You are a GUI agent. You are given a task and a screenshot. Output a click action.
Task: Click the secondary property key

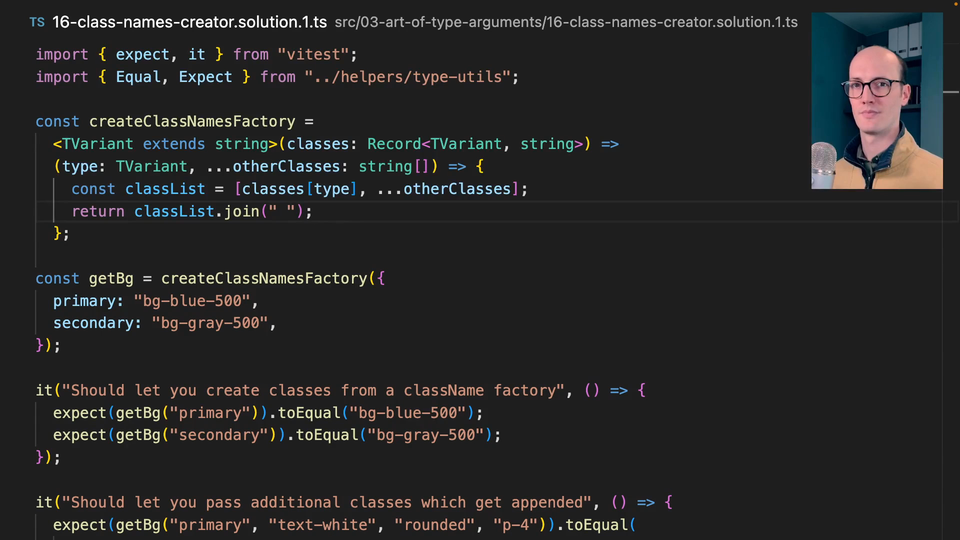pyautogui.click(x=97, y=323)
